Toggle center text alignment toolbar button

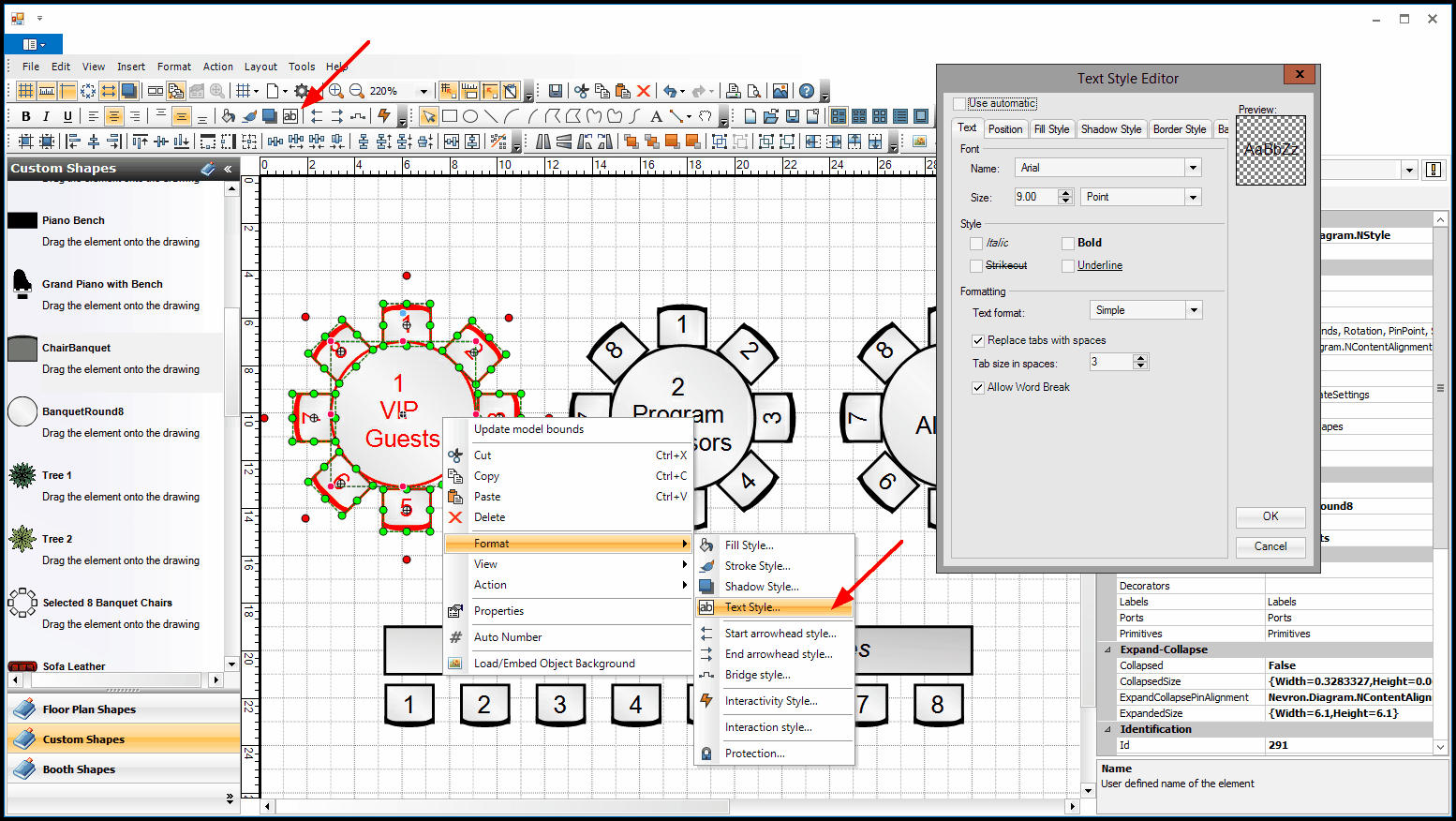(113, 116)
